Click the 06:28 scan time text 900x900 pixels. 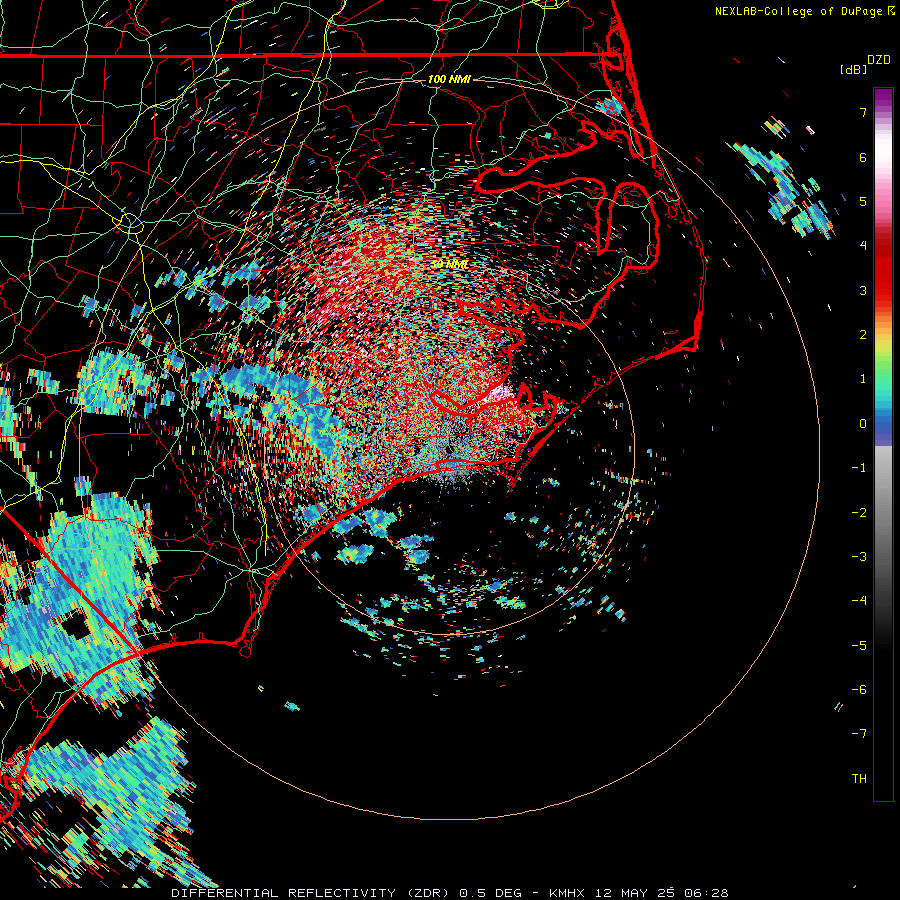click(x=708, y=893)
